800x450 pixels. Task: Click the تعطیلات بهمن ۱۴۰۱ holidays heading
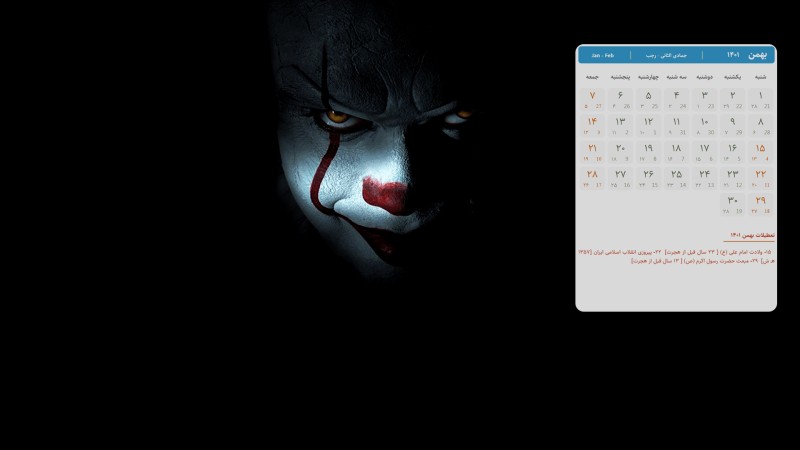(x=752, y=236)
